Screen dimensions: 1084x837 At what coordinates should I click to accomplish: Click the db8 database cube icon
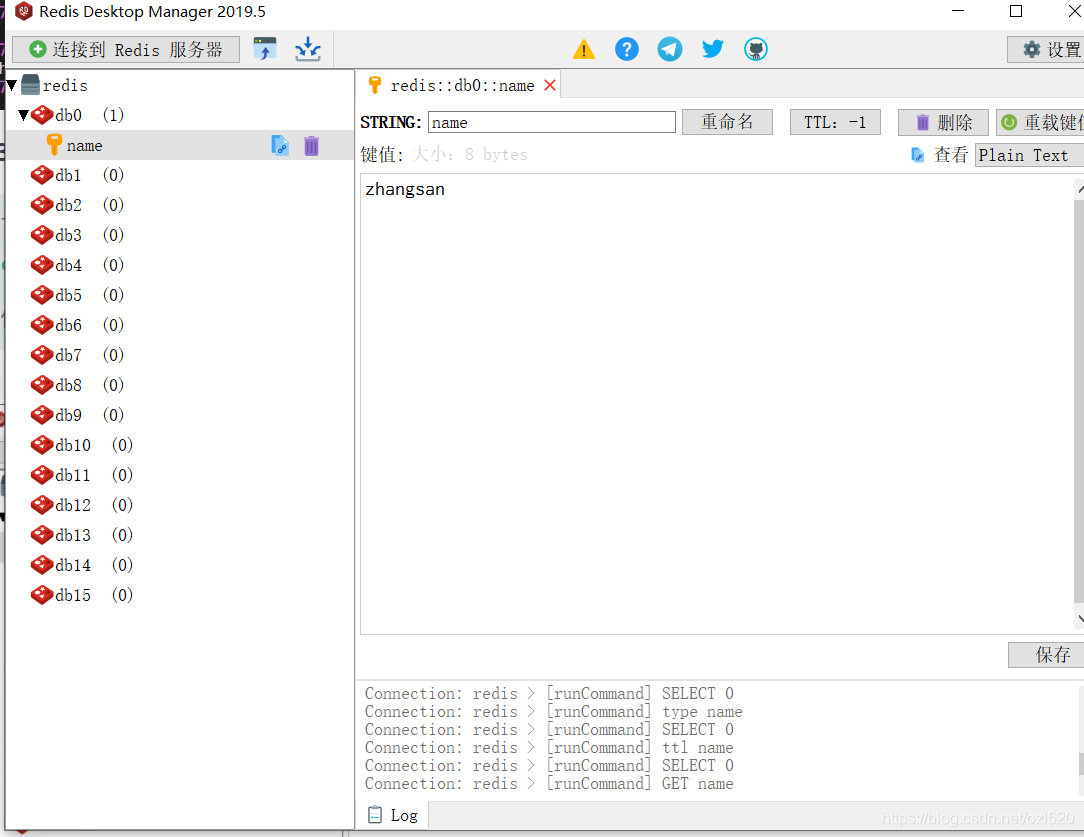pyautogui.click(x=42, y=384)
